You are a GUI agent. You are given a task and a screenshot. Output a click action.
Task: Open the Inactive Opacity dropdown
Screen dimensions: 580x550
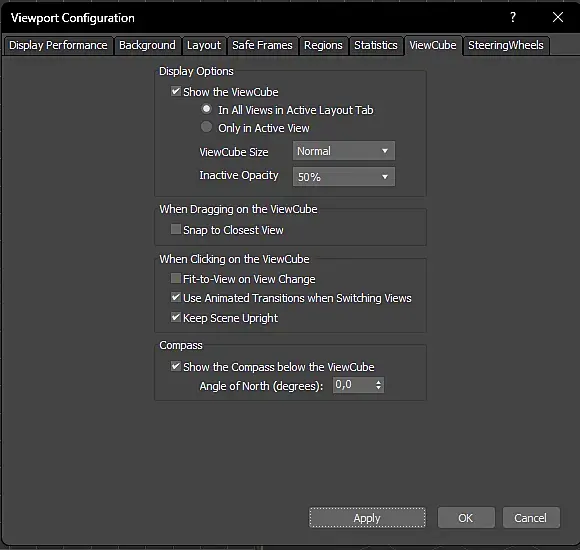click(x=344, y=177)
